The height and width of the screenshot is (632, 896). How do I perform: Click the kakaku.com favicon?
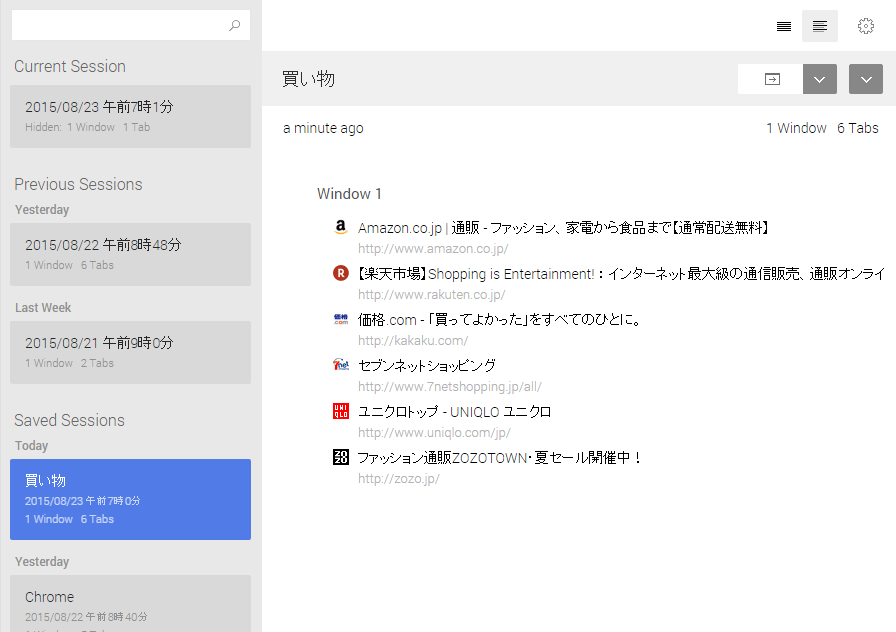tap(341, 319)
